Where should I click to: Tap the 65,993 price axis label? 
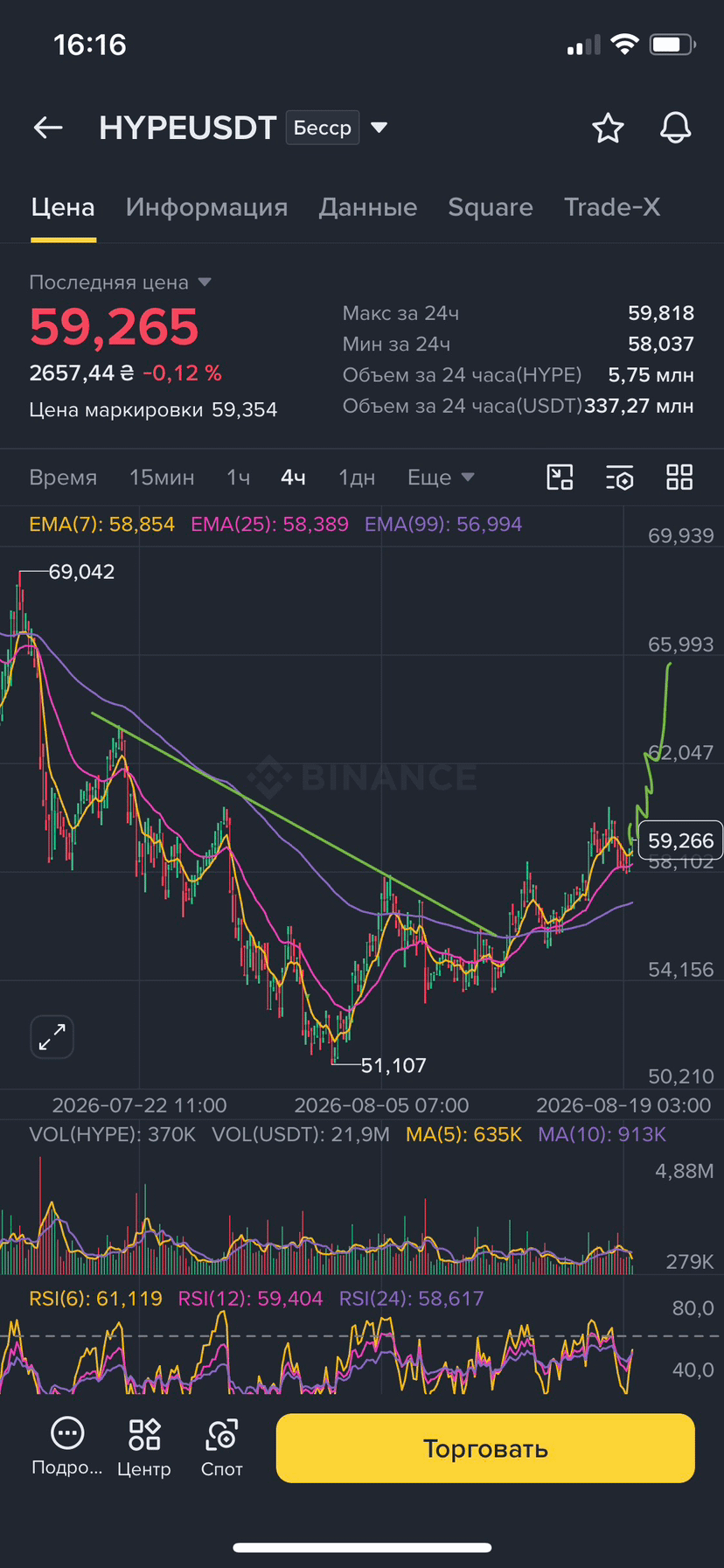pos(680,645)
